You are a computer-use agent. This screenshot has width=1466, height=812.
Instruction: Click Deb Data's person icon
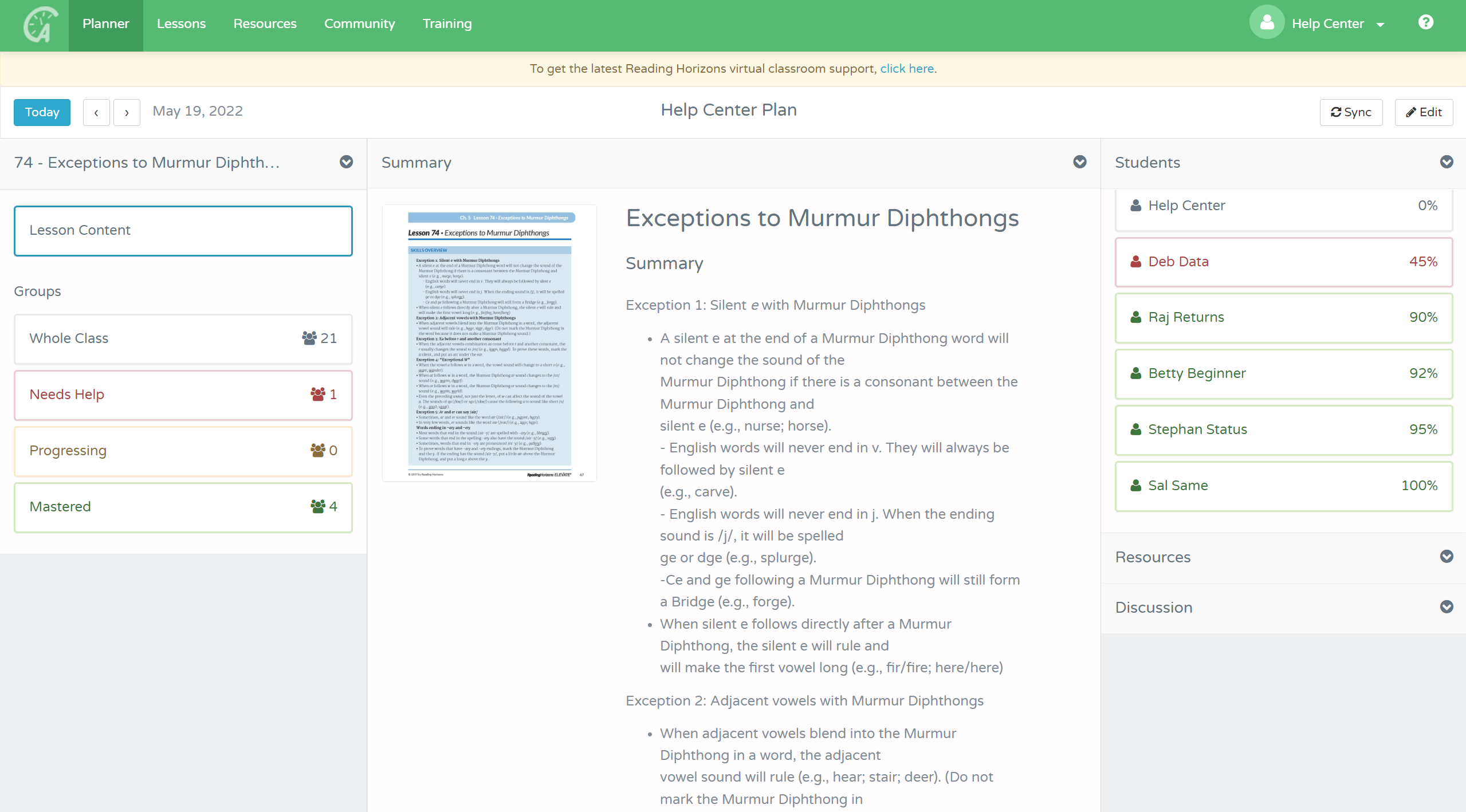tap(1135, 262)
